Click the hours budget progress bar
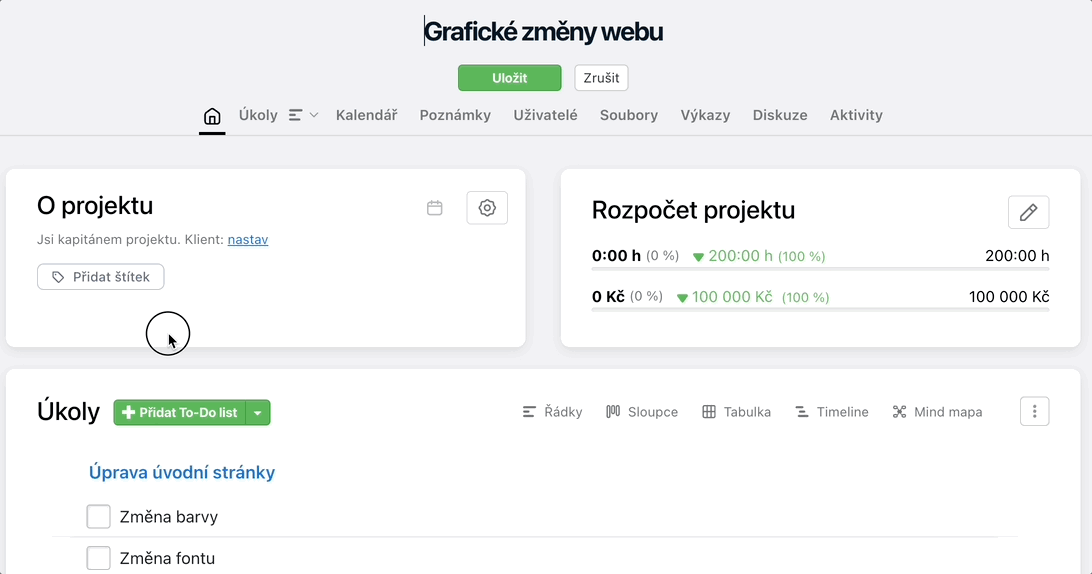Viewport: 1092px width, 574px height. (x=820, y=268)
